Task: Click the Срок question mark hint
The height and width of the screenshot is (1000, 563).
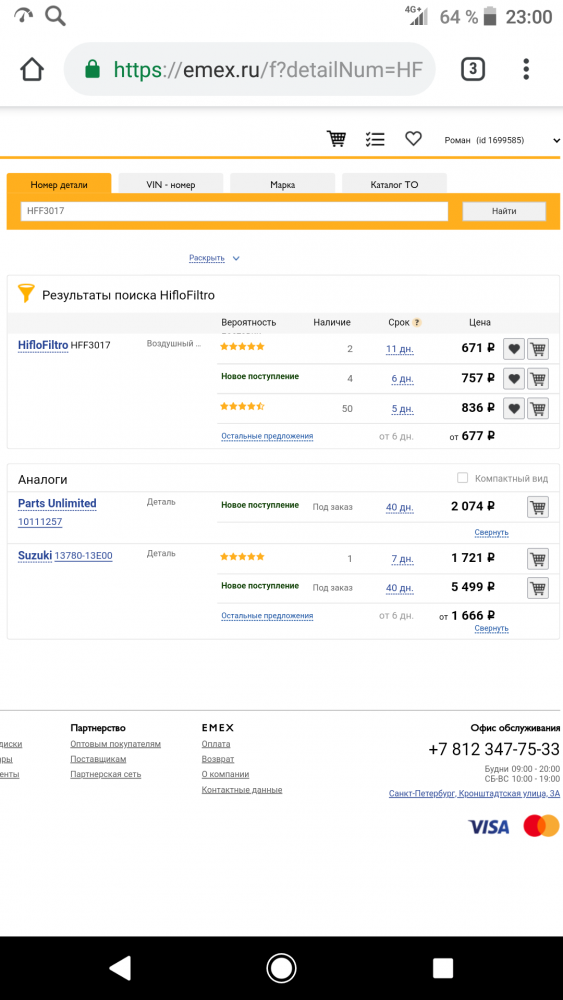Action: click(x=417, y=323)
